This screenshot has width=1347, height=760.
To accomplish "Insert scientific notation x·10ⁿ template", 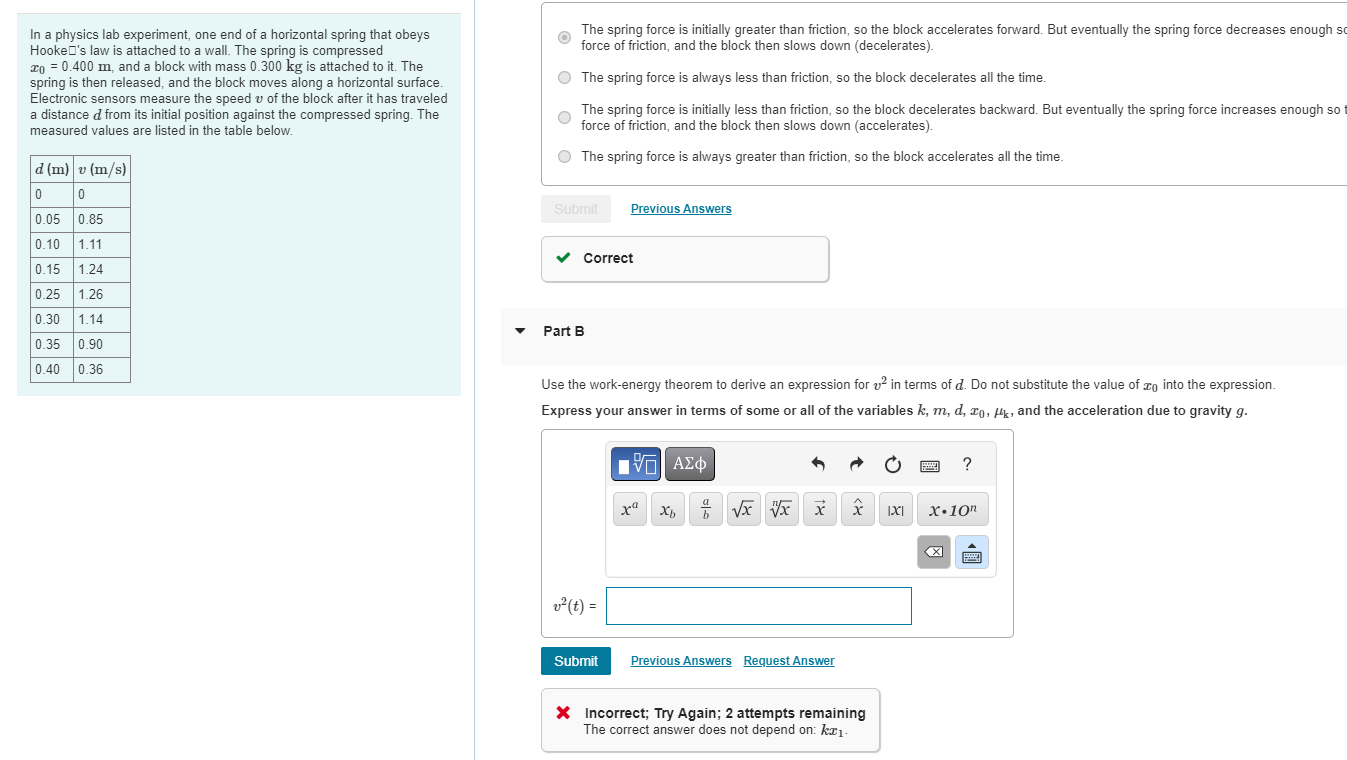I will click(952, 509).
